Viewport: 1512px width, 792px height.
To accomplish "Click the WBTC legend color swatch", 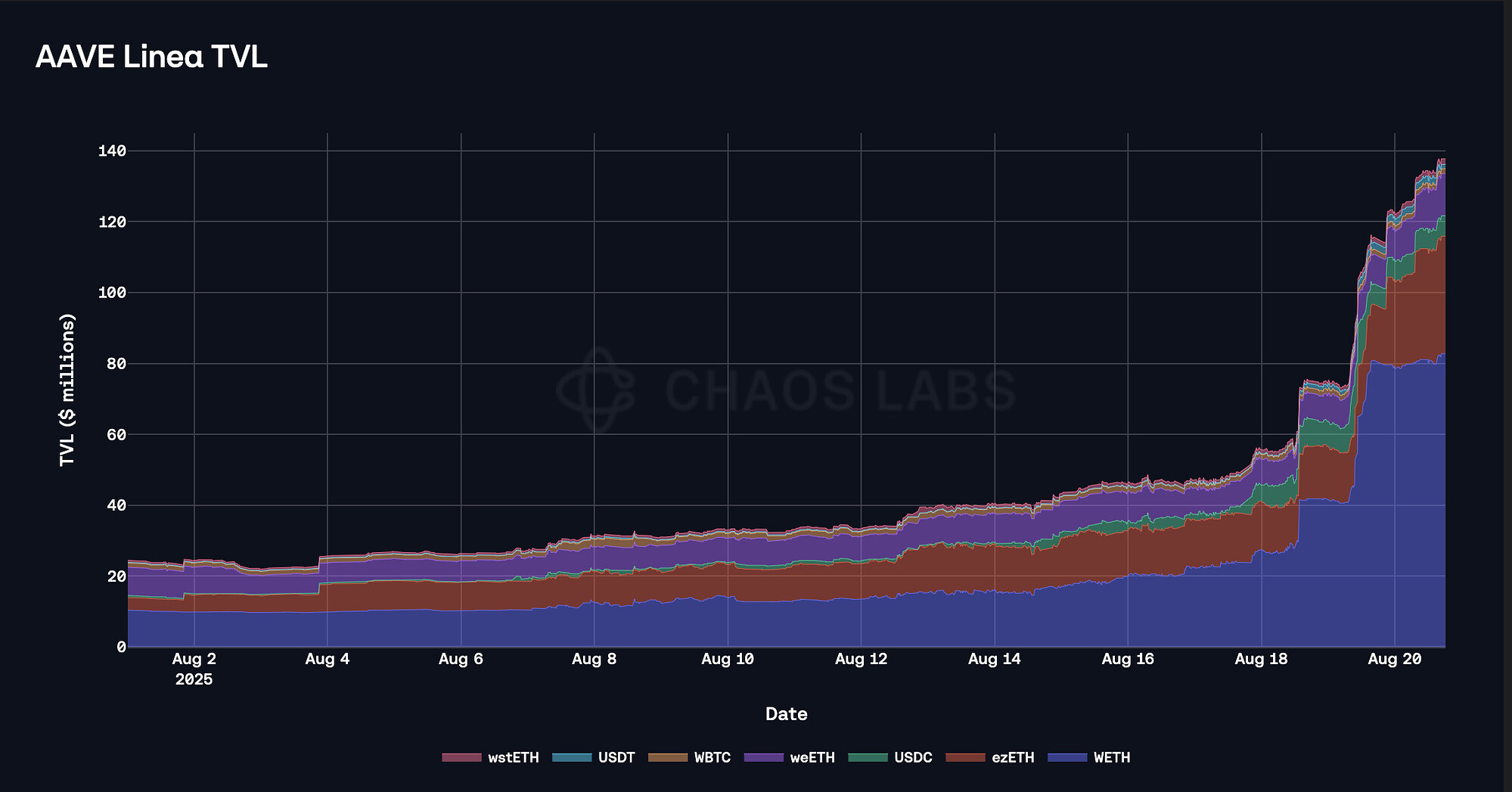I will pos(668,757).
